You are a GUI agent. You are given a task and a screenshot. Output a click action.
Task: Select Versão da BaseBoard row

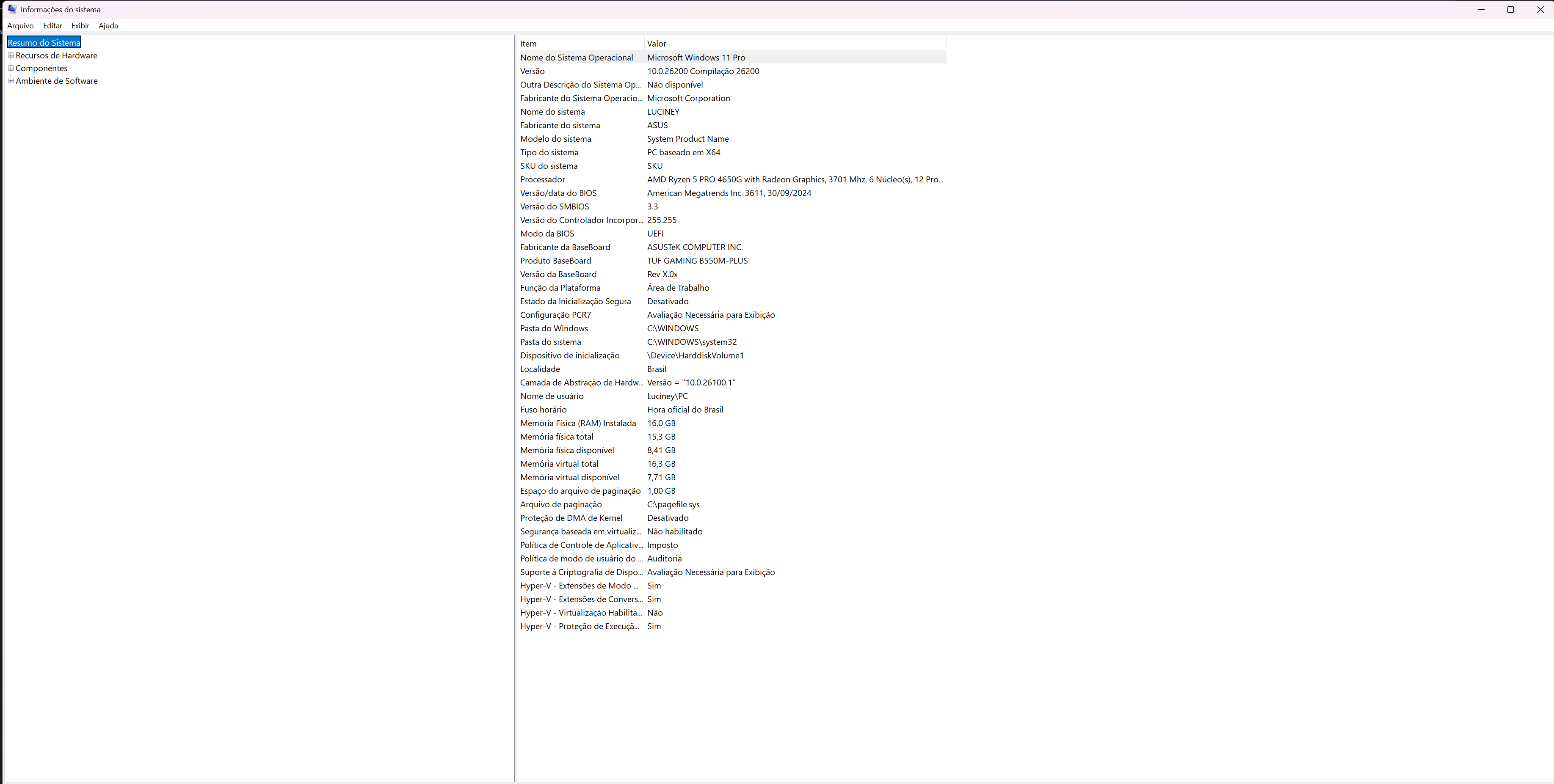pos(732,275)
